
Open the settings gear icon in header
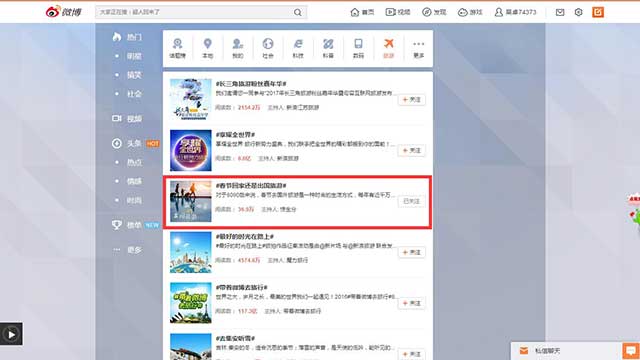(x=578, y=12)
